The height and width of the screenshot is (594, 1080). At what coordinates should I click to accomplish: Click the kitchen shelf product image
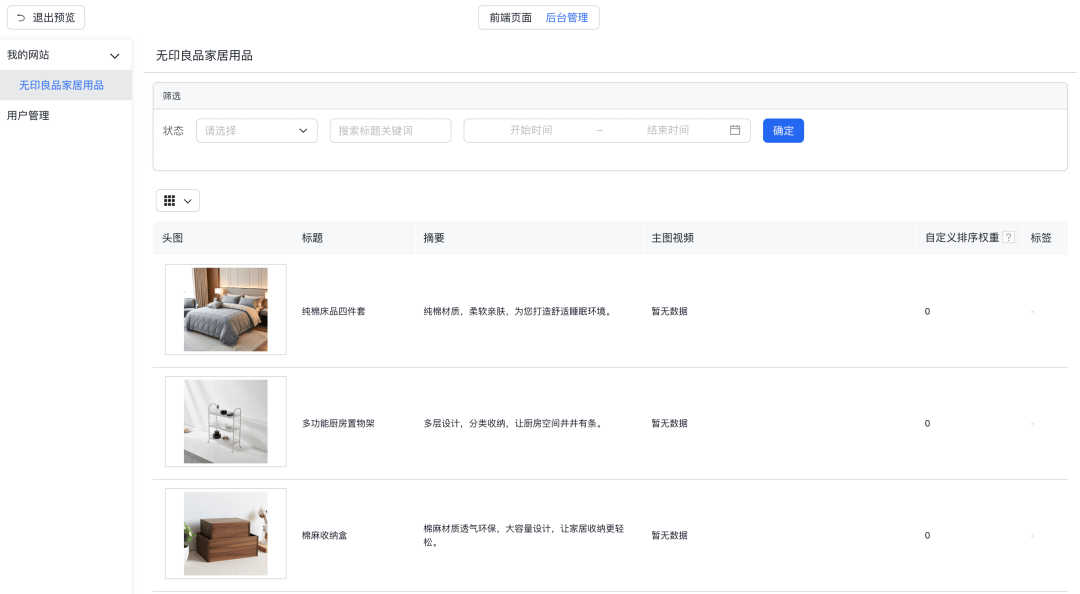coord(225,422)
